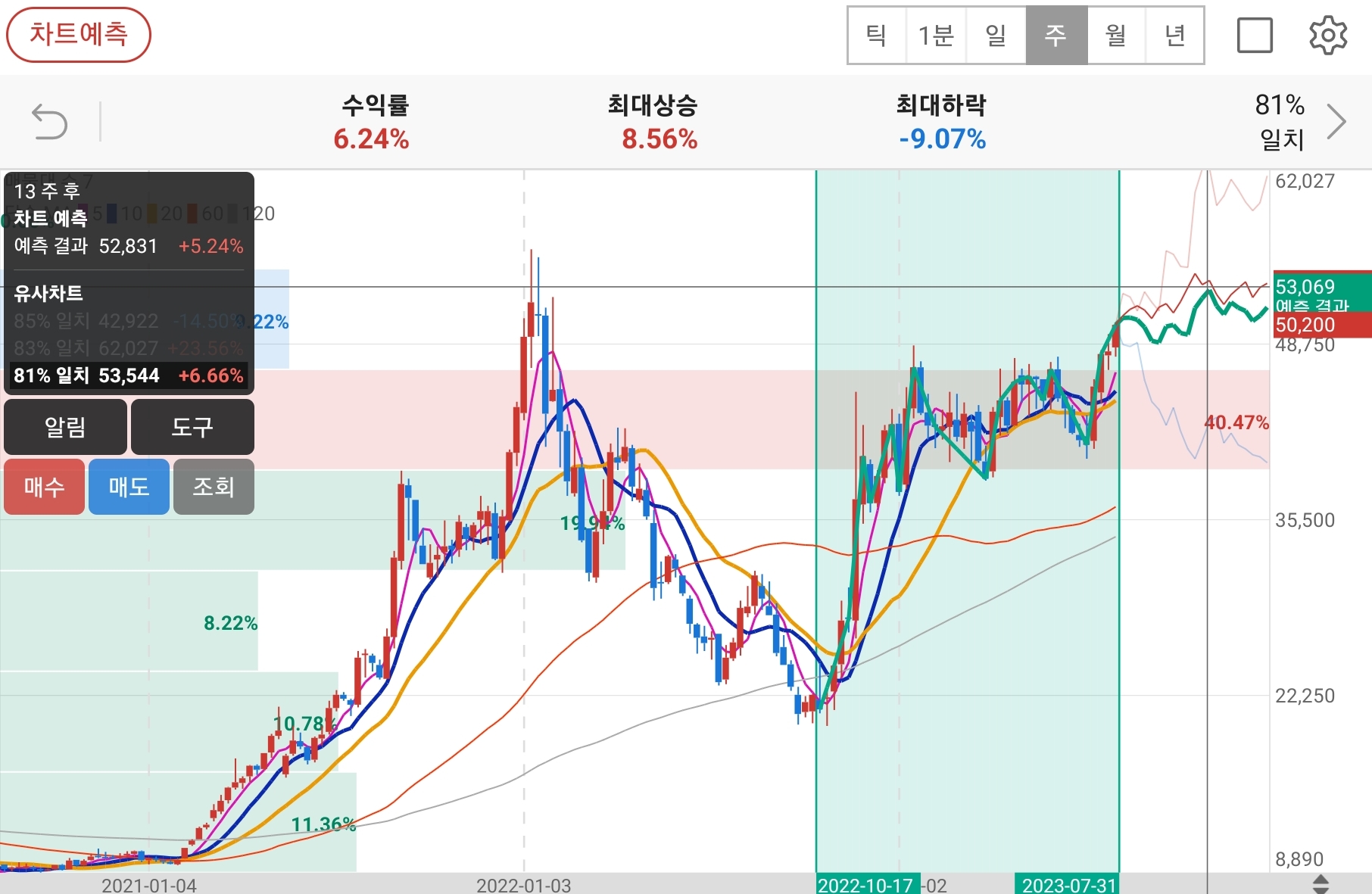Tap the blue 매도 sell button
The height and width of the screenshot is (894, 1372).
[x=129, y=487]
